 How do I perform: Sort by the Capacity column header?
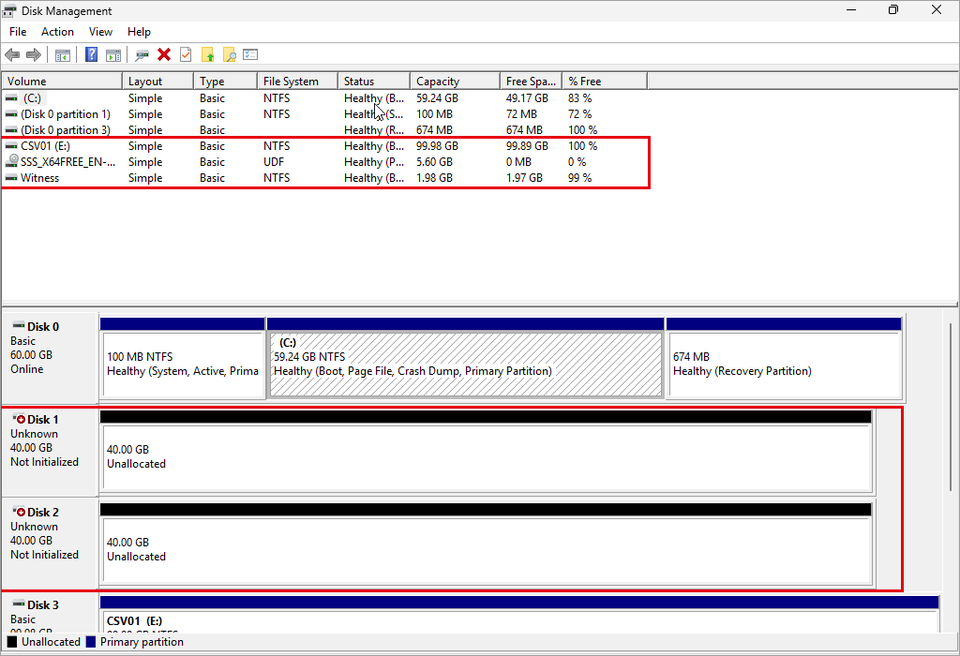pyautogui.click(x=455, y=81)
